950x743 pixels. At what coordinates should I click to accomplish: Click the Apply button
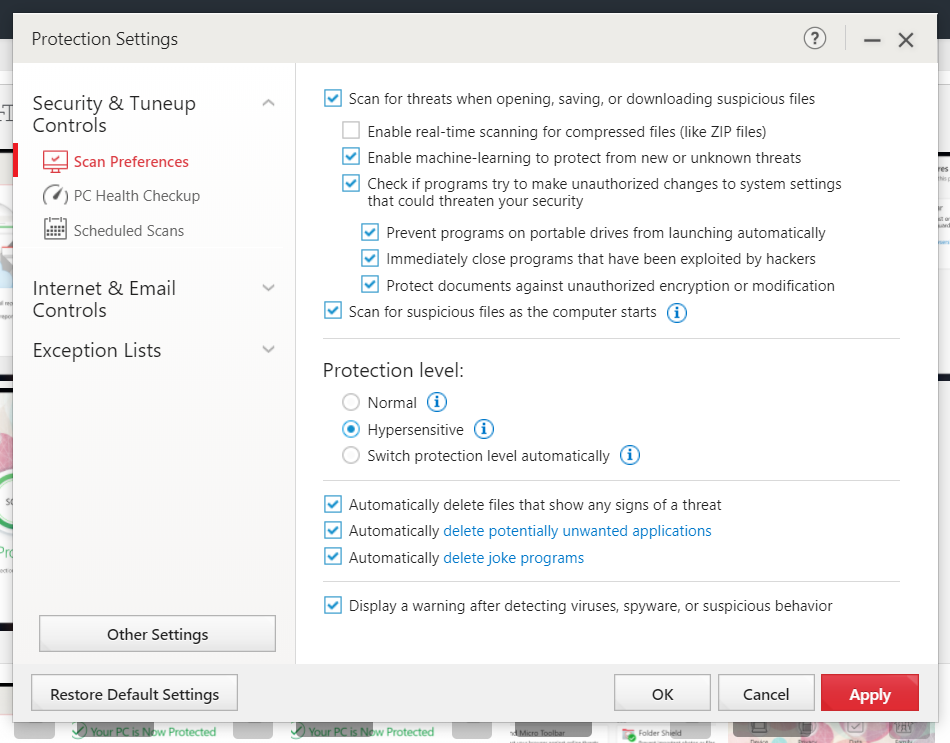click(x=869, y=694)
